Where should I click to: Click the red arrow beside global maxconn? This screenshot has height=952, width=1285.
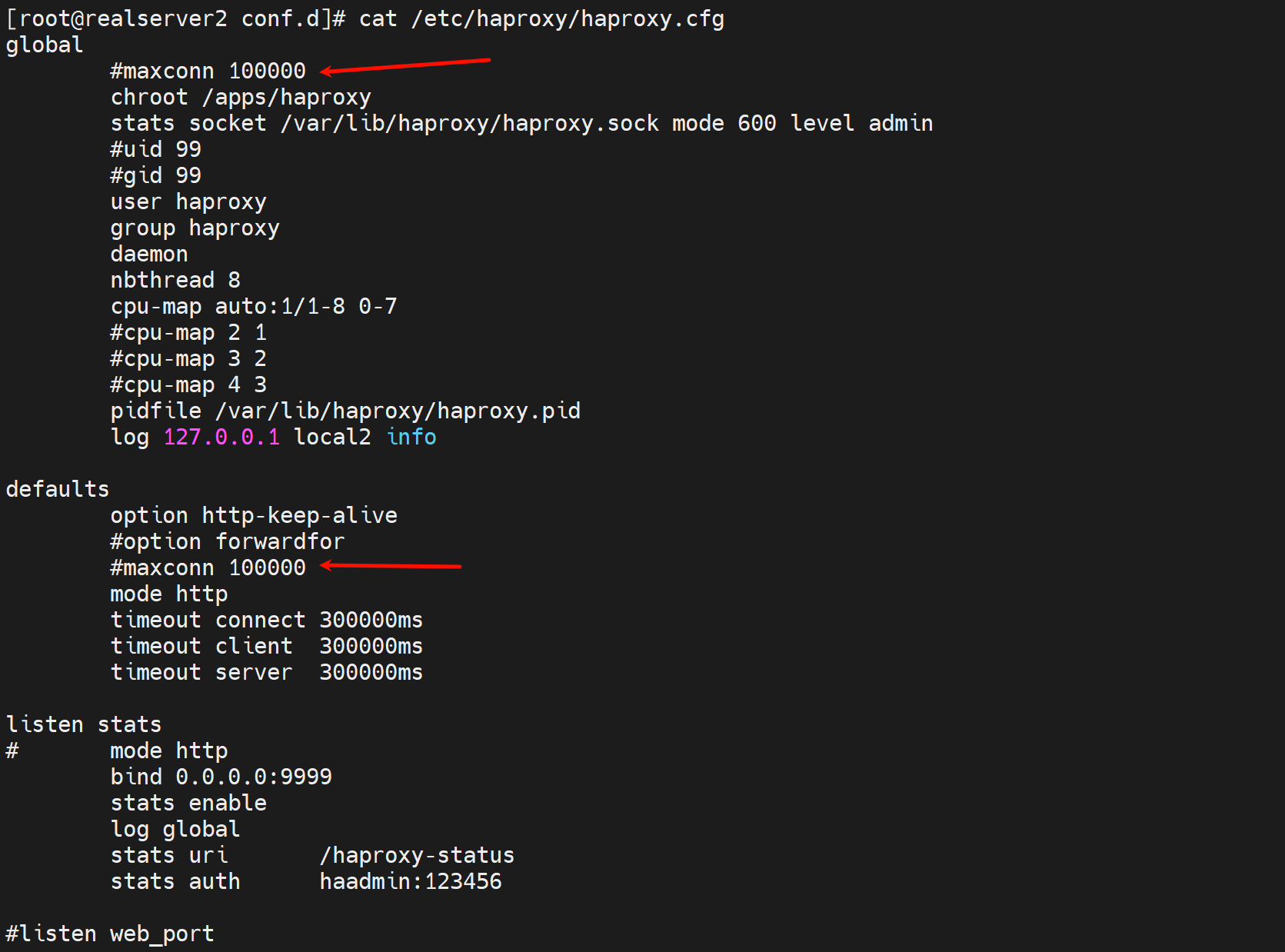404,65
